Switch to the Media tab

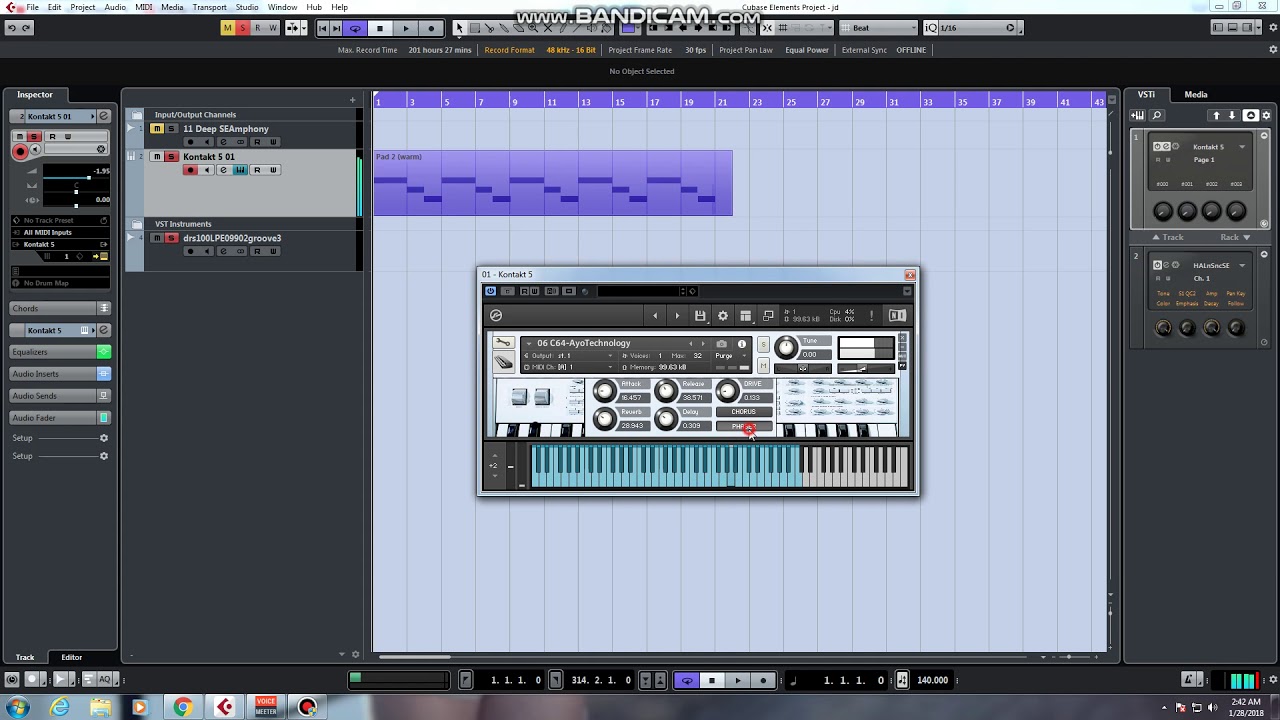[x=1196, y=94]
